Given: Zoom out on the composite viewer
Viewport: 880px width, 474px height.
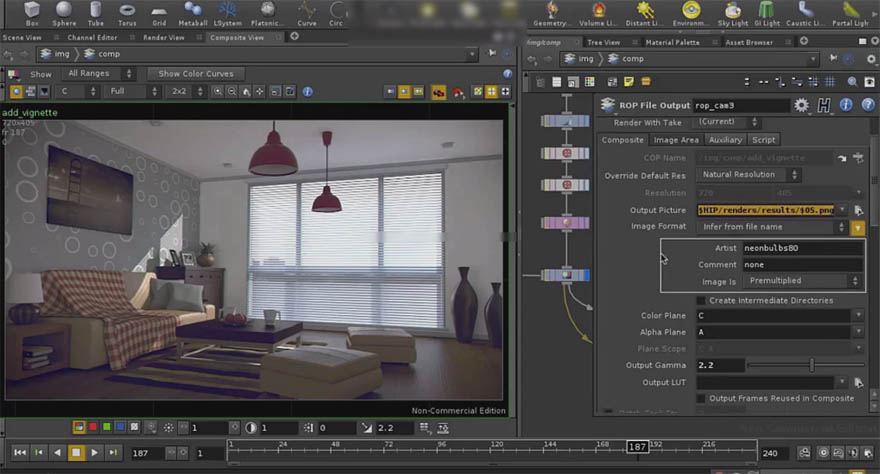Looking at the screenshot, I should [x=232, y=91].
